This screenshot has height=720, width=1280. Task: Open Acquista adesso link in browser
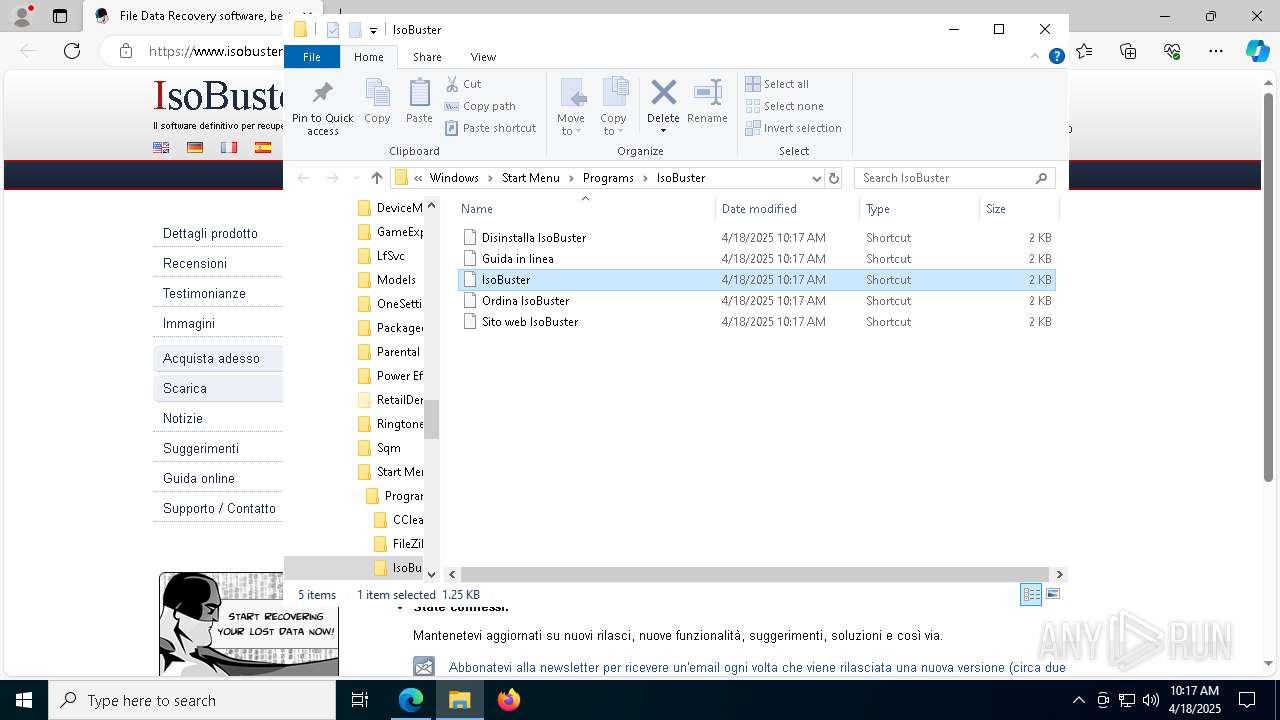(211, 358)
